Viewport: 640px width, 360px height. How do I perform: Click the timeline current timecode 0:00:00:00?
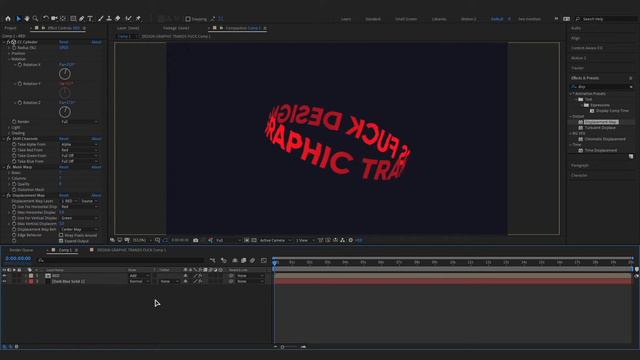coord(18,259)
